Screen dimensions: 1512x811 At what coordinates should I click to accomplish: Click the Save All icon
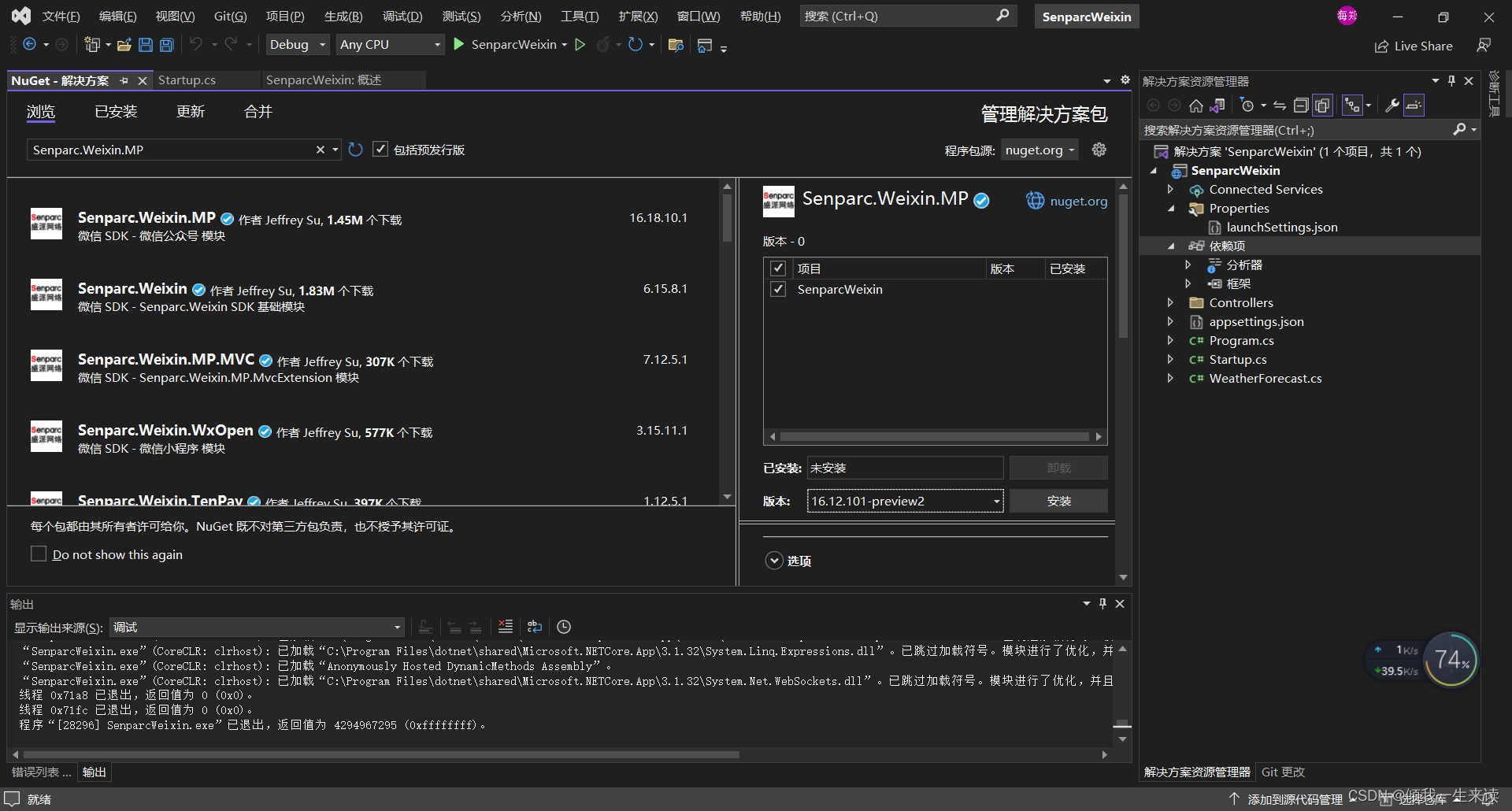(x=167, y=45)
